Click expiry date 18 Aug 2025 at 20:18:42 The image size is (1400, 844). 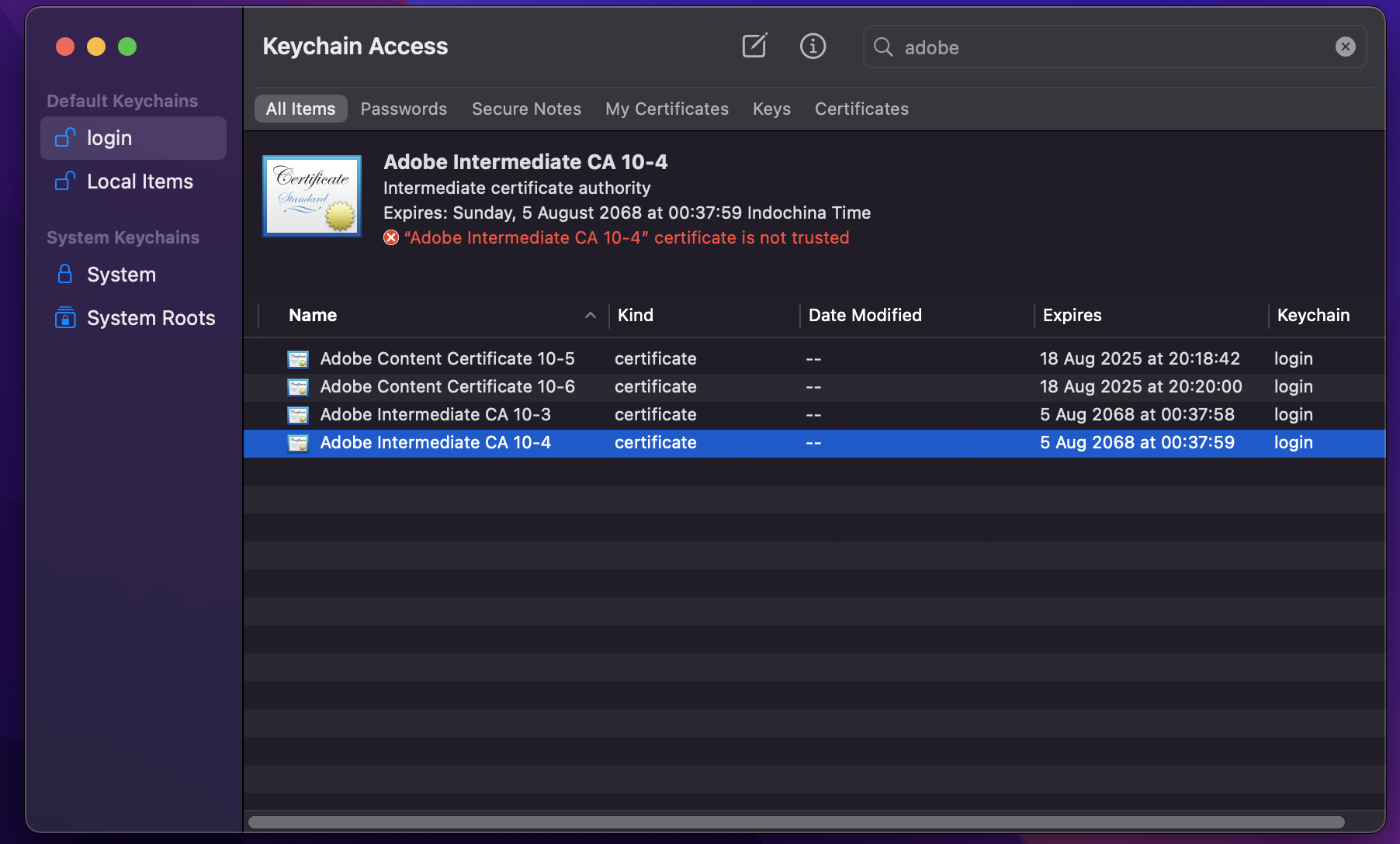1139,358
